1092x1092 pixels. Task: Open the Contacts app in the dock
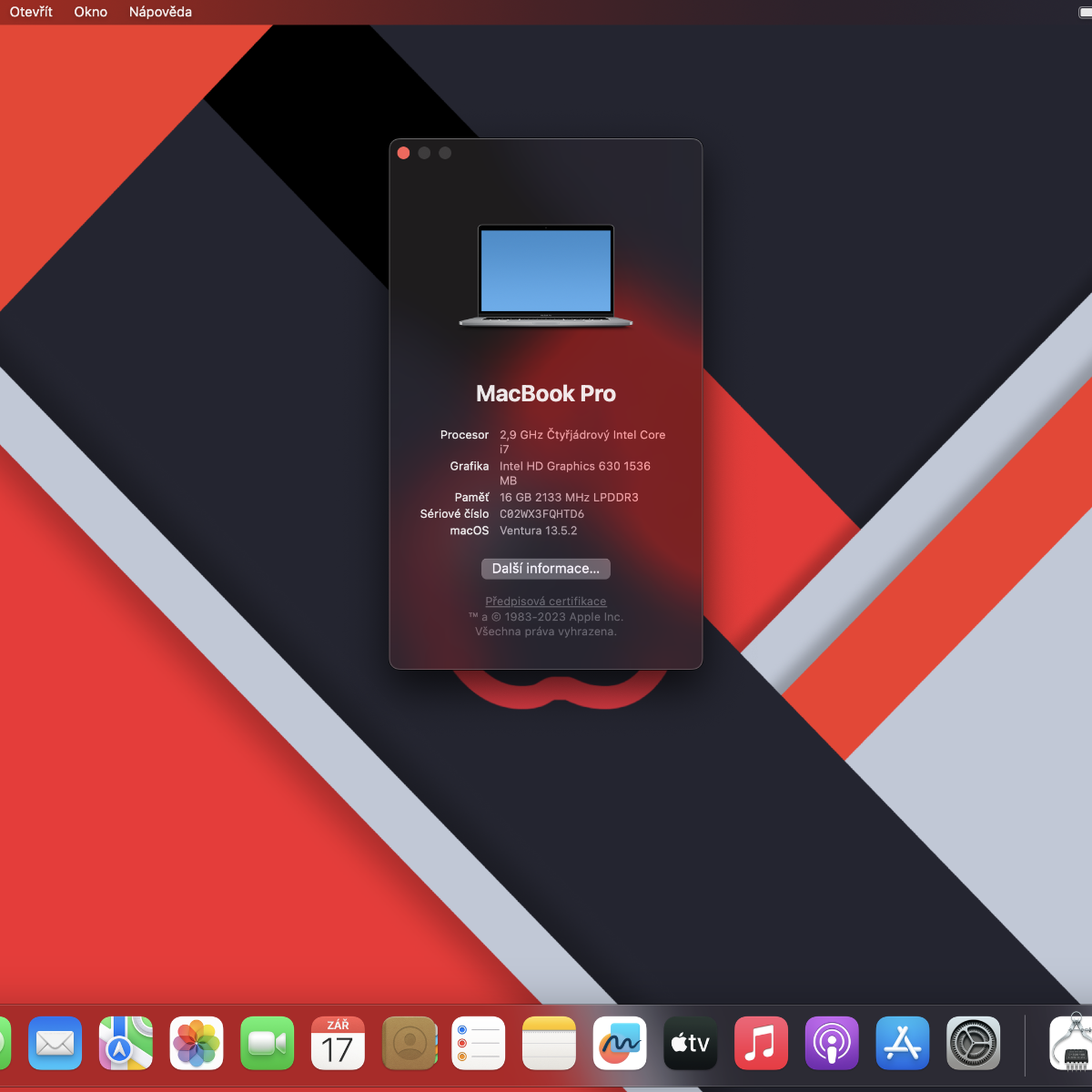click(x=409, y=1043)
